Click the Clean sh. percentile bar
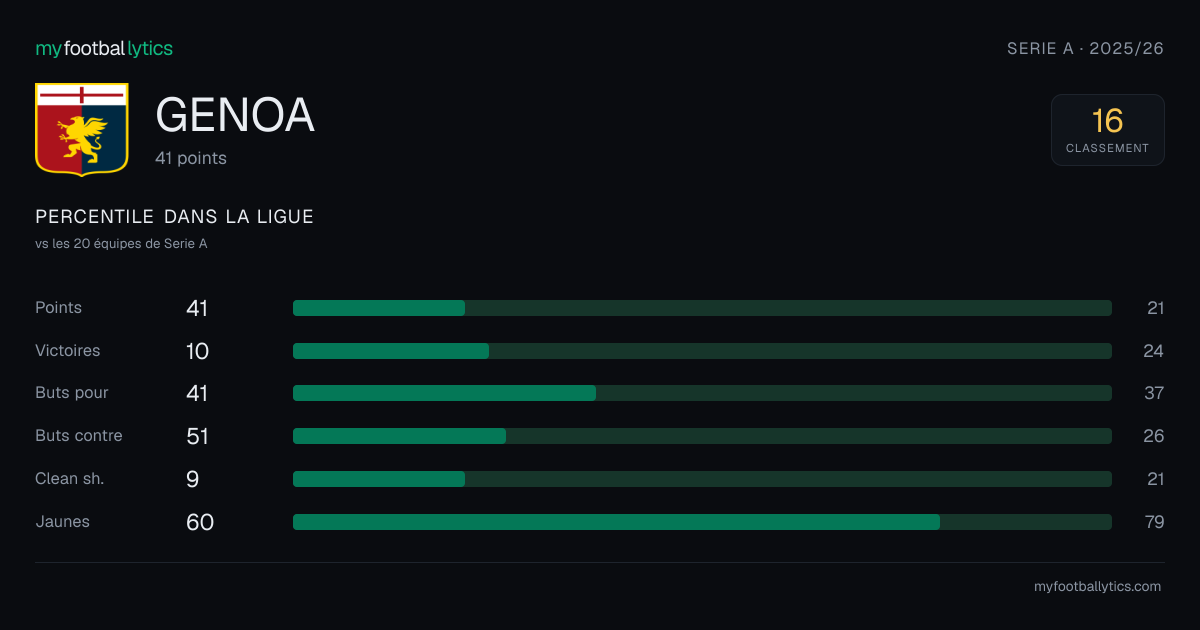Image resolution: width=1200 pixels, height=630 pixels. pyautogui.click(x=702, y=479)
